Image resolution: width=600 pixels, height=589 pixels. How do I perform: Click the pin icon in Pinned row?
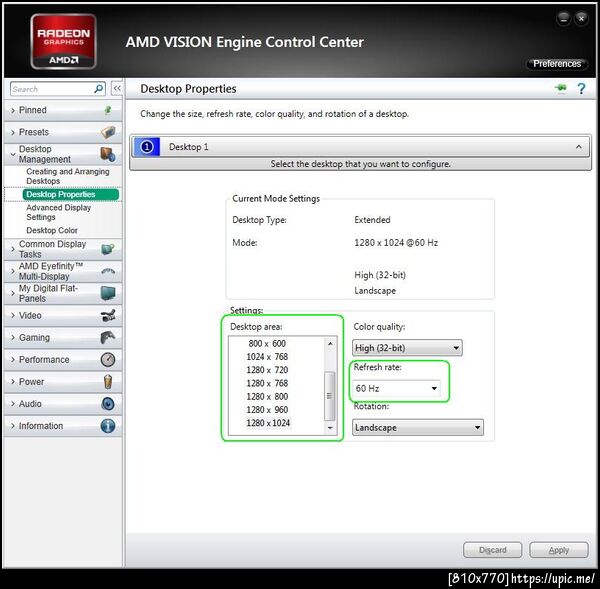(x=108, y=110)
